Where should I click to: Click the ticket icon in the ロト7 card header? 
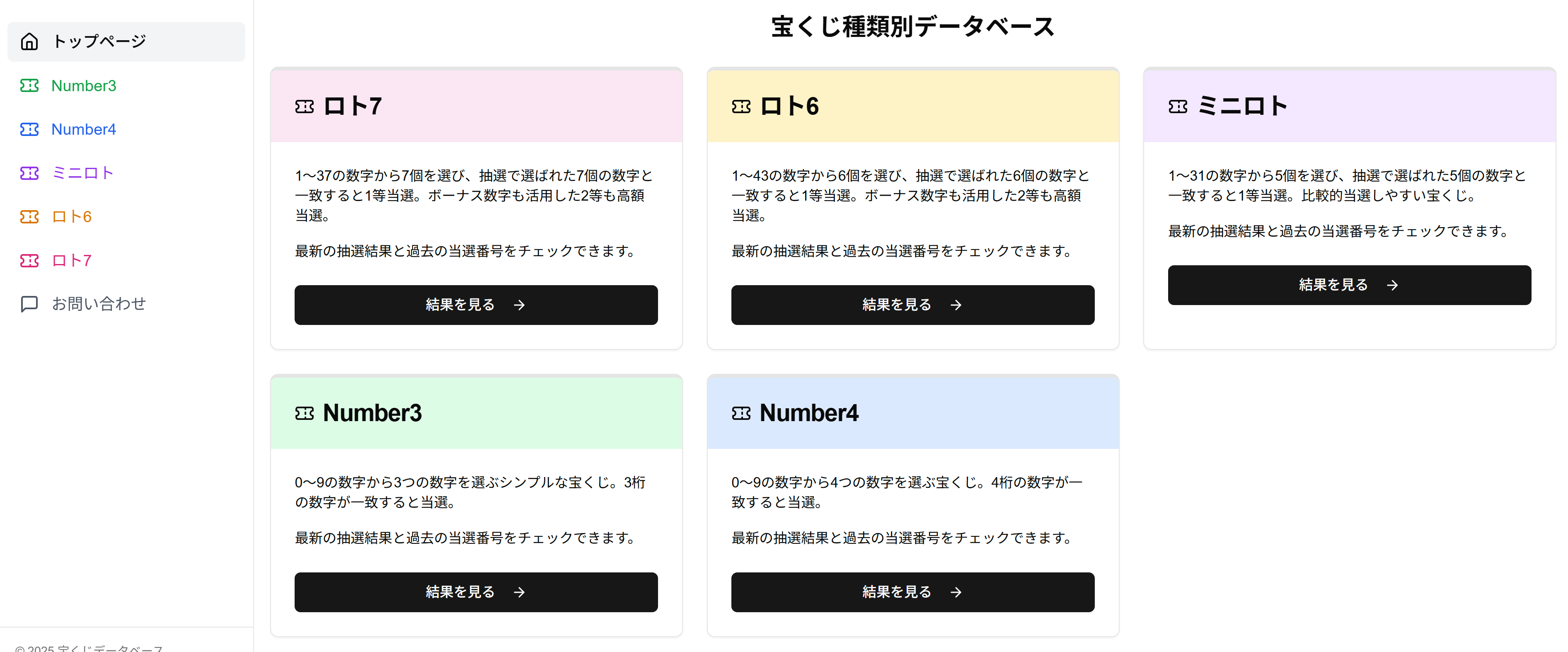pyautogui.click(x=305, y=106)
